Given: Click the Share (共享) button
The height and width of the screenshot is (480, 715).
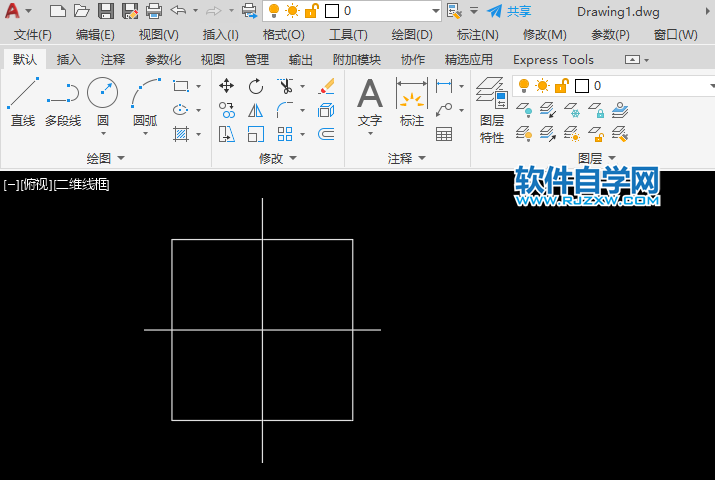Looking at the screenshot, I should click(x=509, y=11).
